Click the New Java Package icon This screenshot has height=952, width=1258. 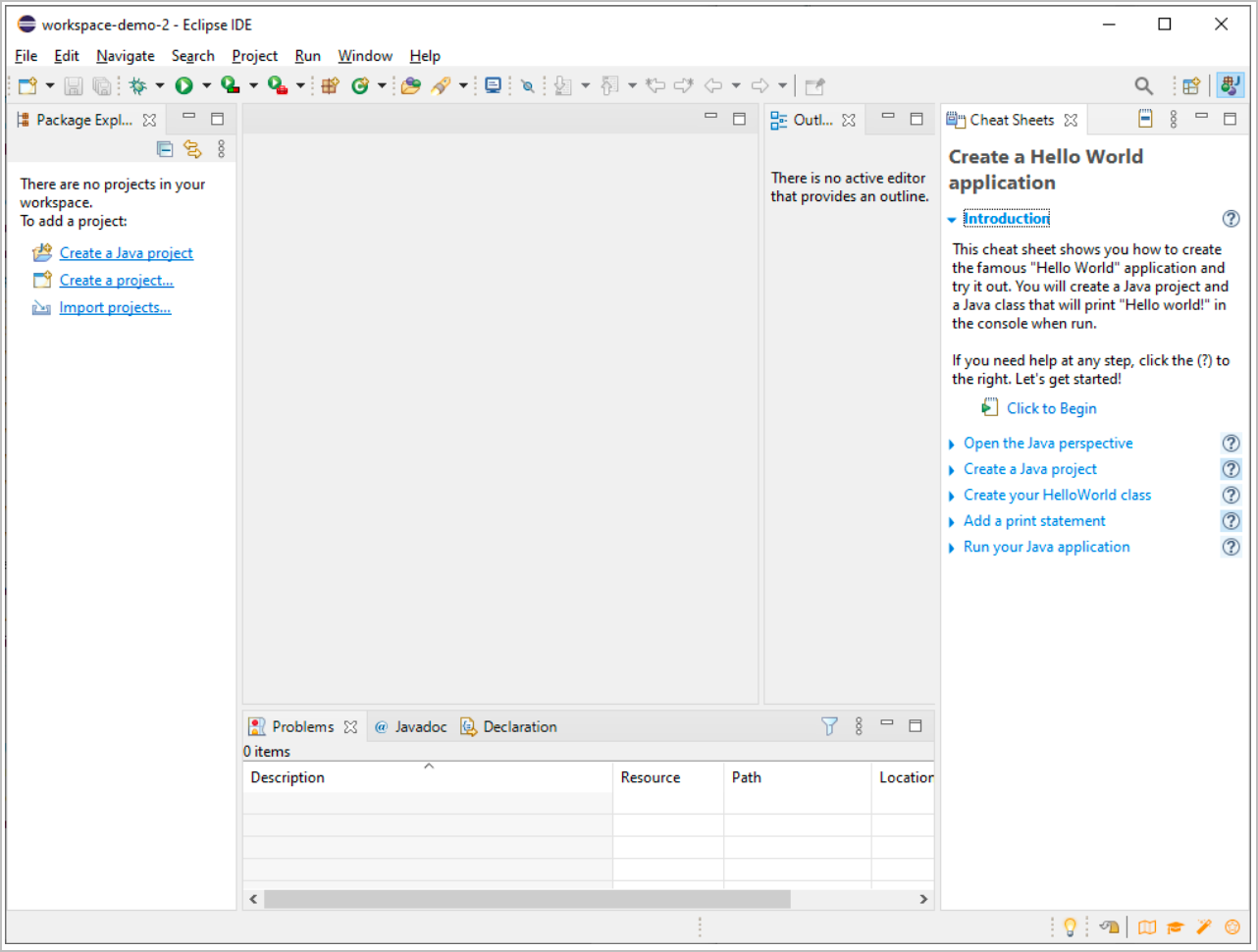pos(331,86)
